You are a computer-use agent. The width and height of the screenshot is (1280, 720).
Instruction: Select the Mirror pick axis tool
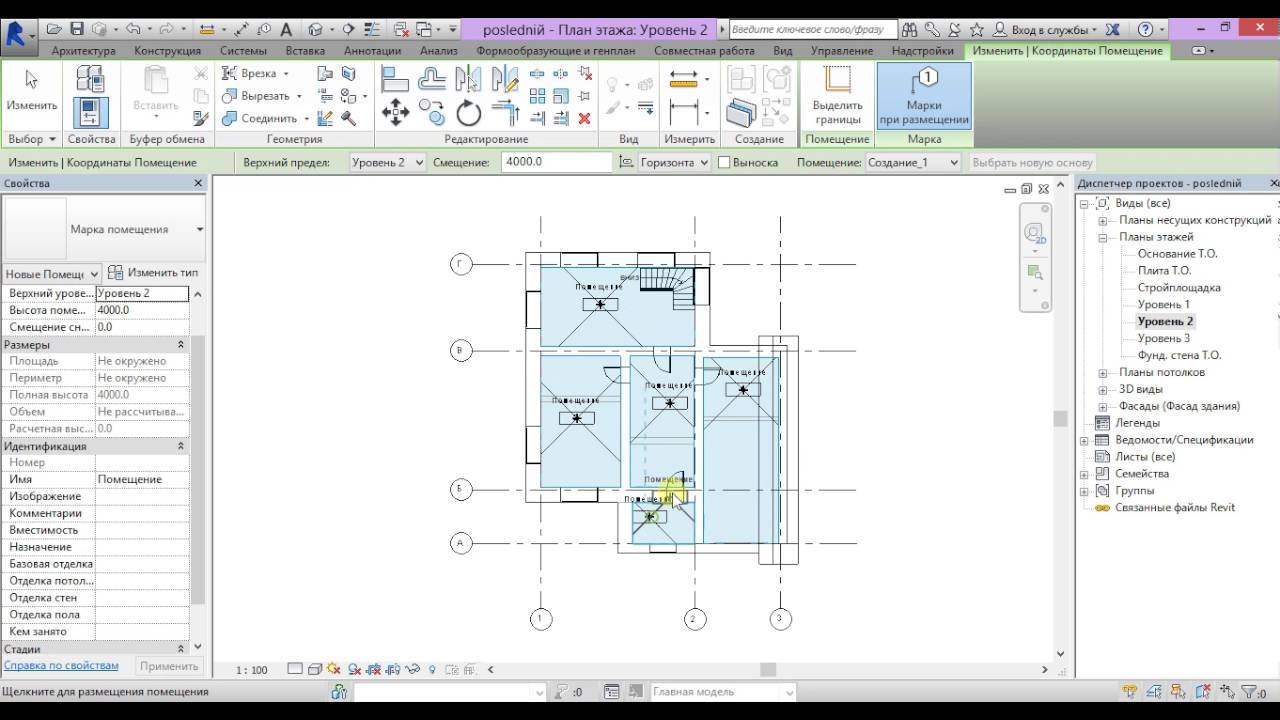click(468, 79)
